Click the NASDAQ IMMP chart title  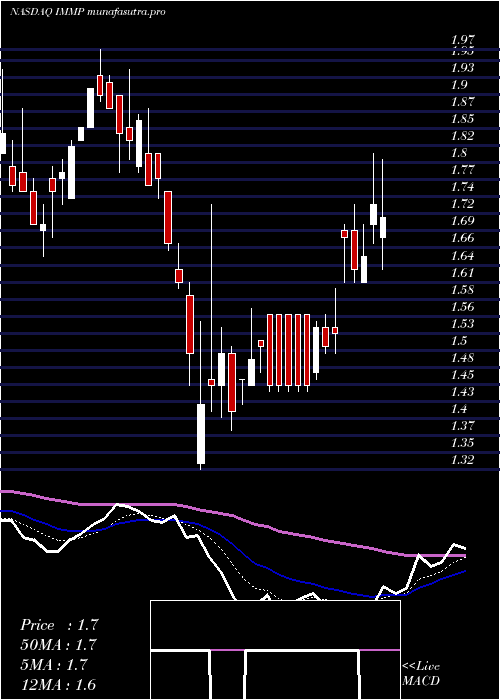tap(88, 12)
